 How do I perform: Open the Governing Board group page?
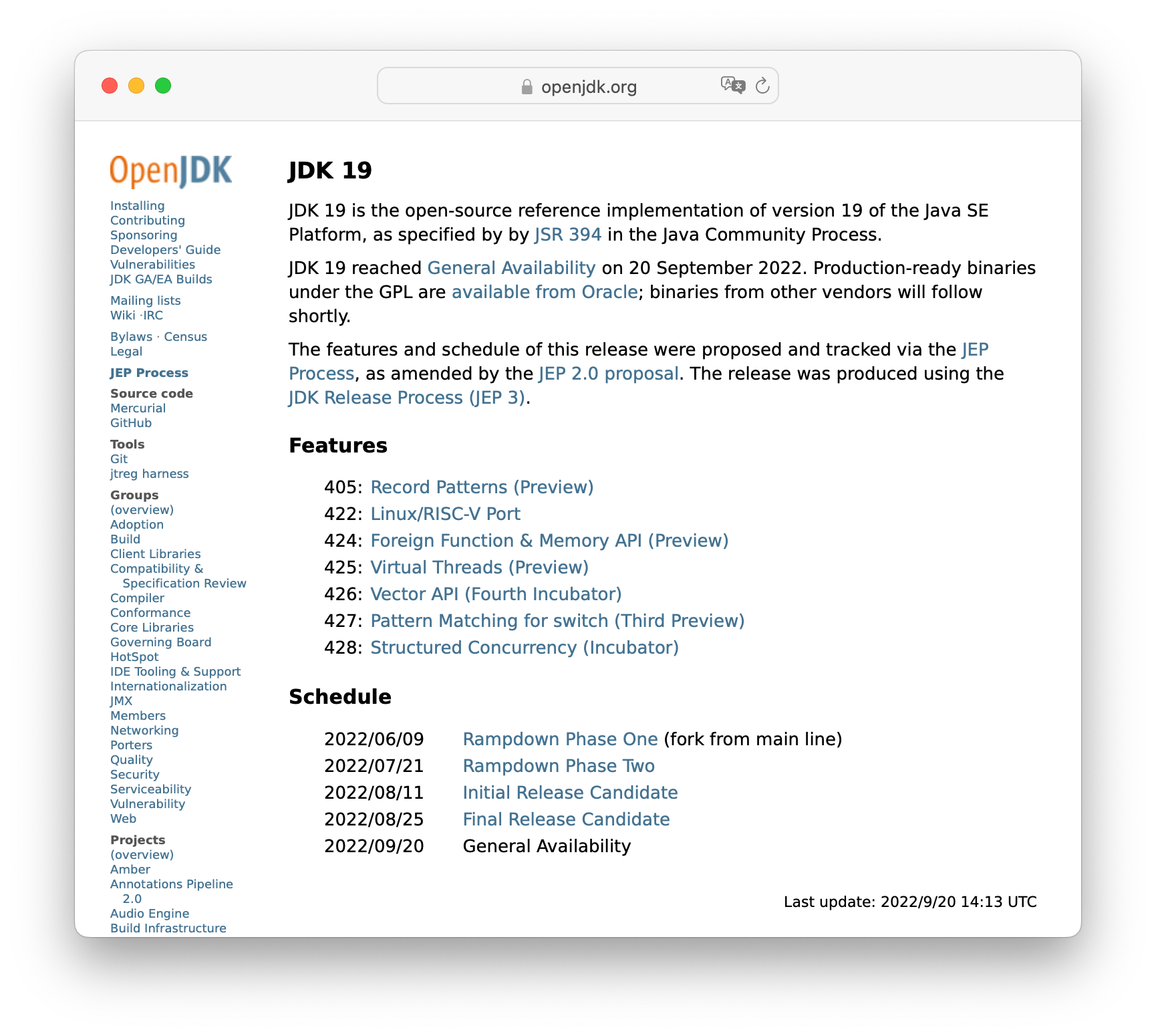click(160, 642)
